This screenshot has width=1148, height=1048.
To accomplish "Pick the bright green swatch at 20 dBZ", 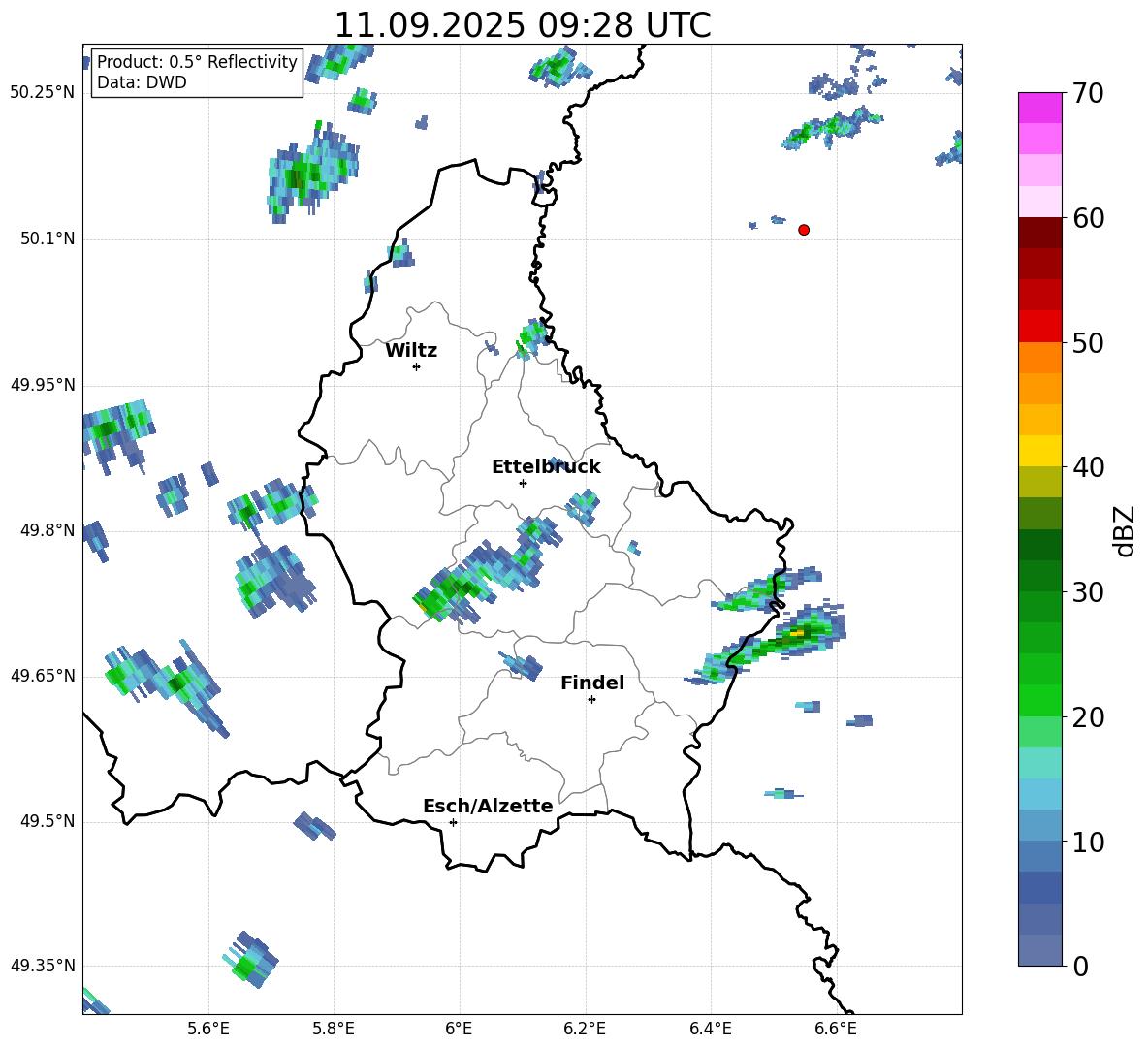I will click(1040, 700).
